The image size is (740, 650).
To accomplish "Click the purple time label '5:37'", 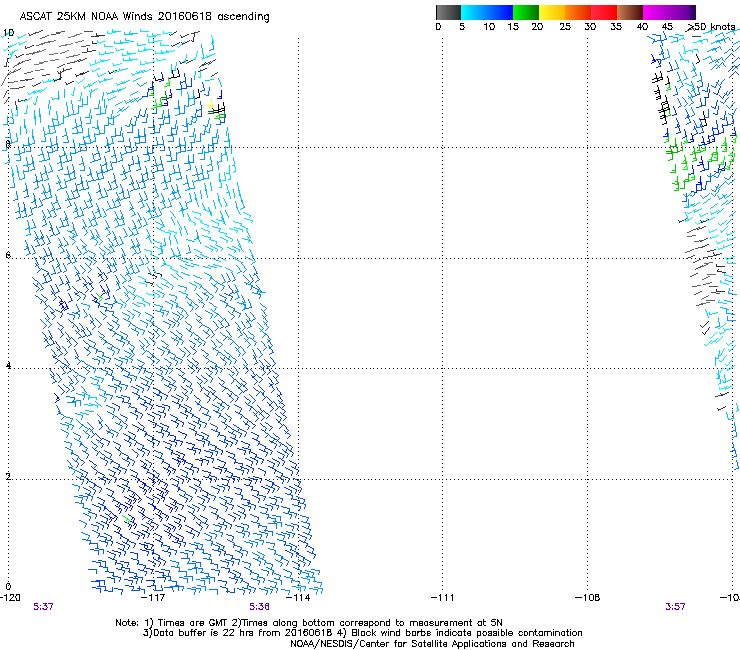I will 43,607.
